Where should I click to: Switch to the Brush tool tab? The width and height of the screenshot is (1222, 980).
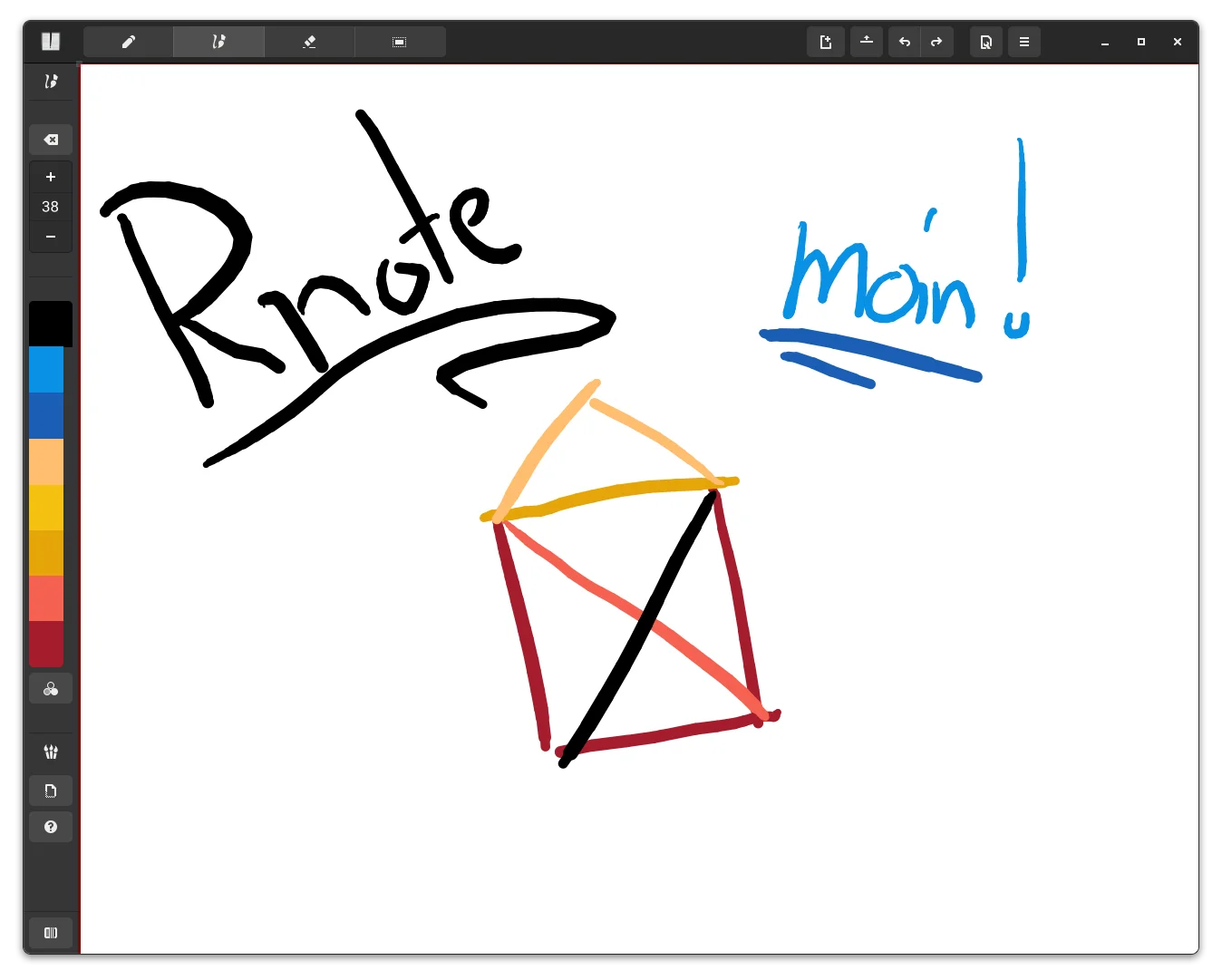tap(218, 42)
